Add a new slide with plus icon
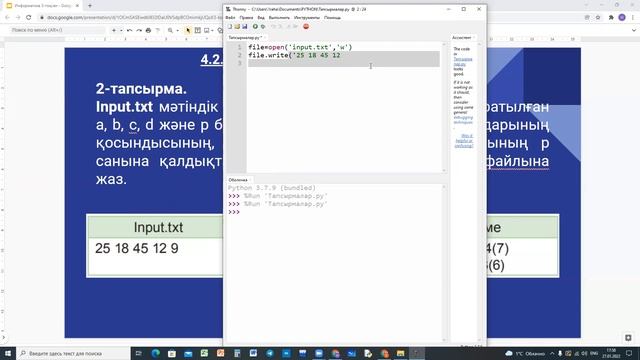Screen dimensions: 640x360 [x=114, y=30]
